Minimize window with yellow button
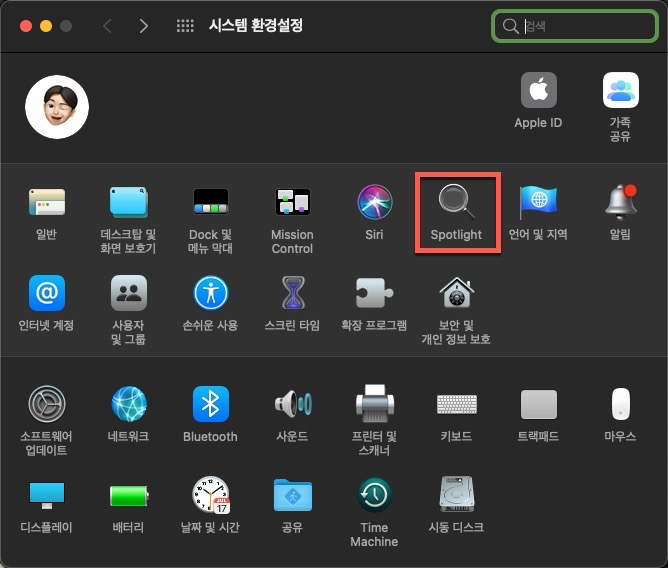This screenshot has width=668, height=568. pyautogui.click(x=46, y=26)
